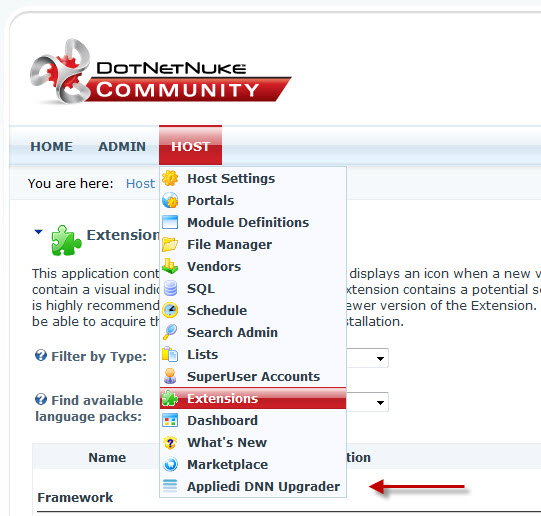Go to the HOME navigation tab

coord(51,146)
